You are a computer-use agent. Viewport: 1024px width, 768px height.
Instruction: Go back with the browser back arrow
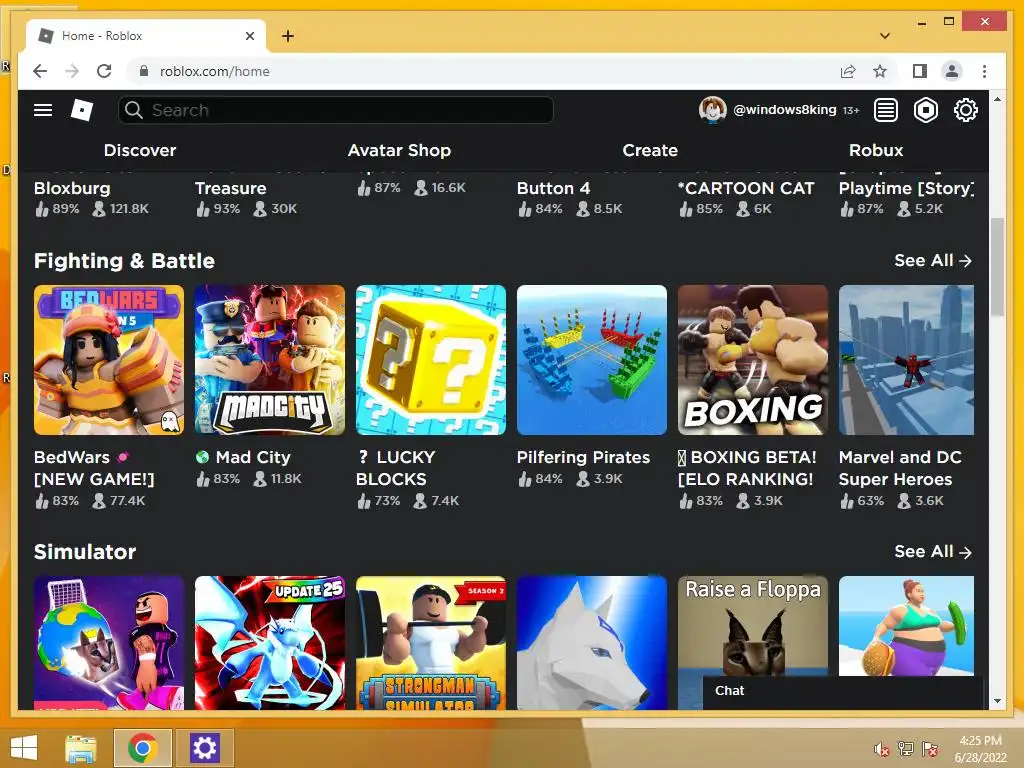click(x=40, y=71)
